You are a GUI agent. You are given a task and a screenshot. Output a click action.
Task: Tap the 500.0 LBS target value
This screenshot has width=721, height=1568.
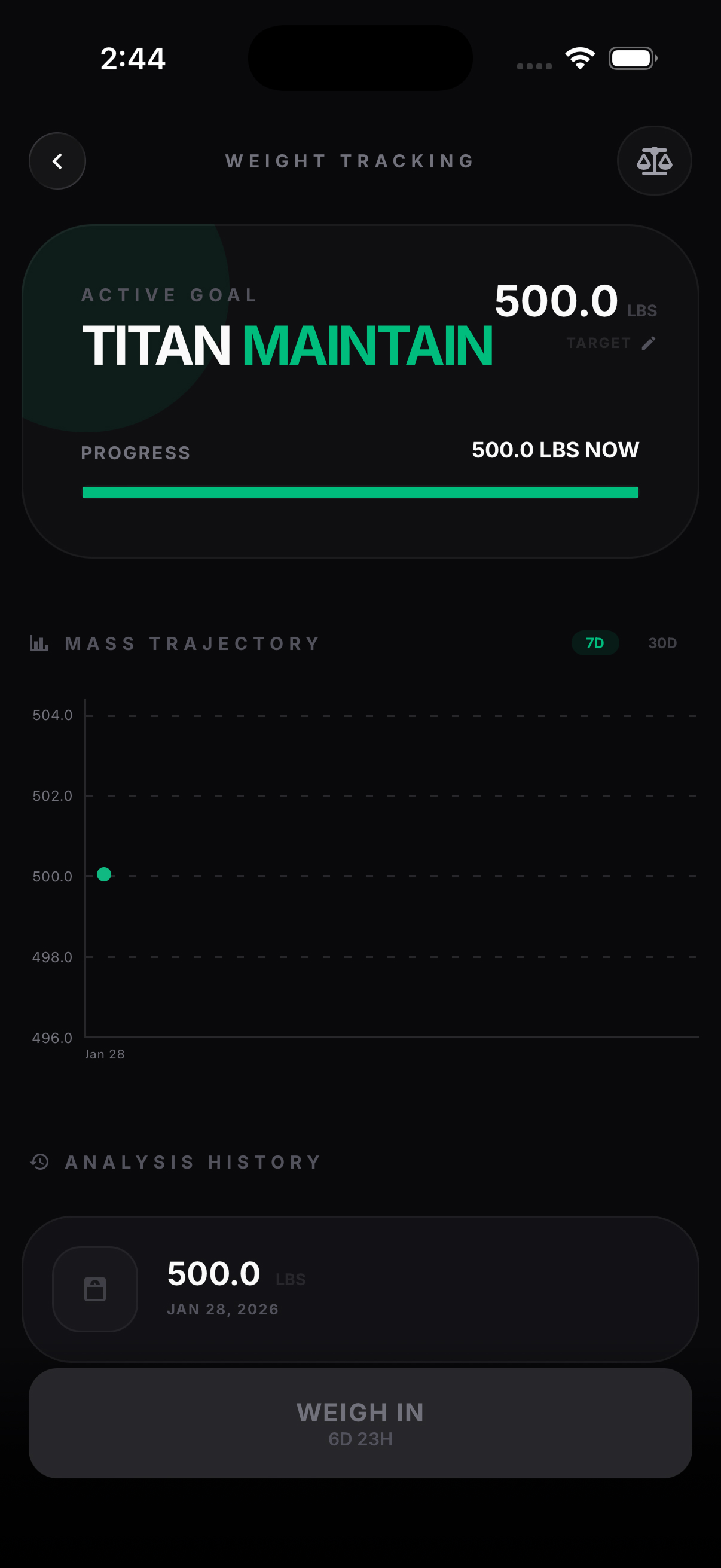556,301
